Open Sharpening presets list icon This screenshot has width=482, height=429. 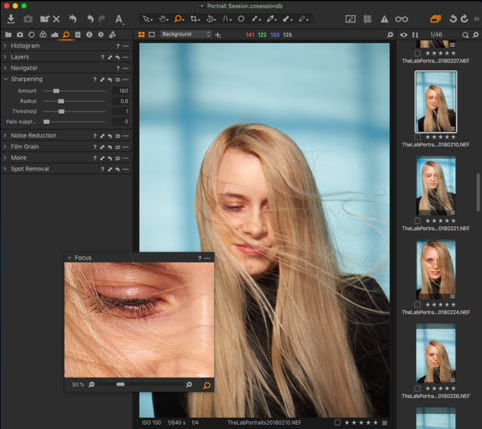click(x=118, y=80)
